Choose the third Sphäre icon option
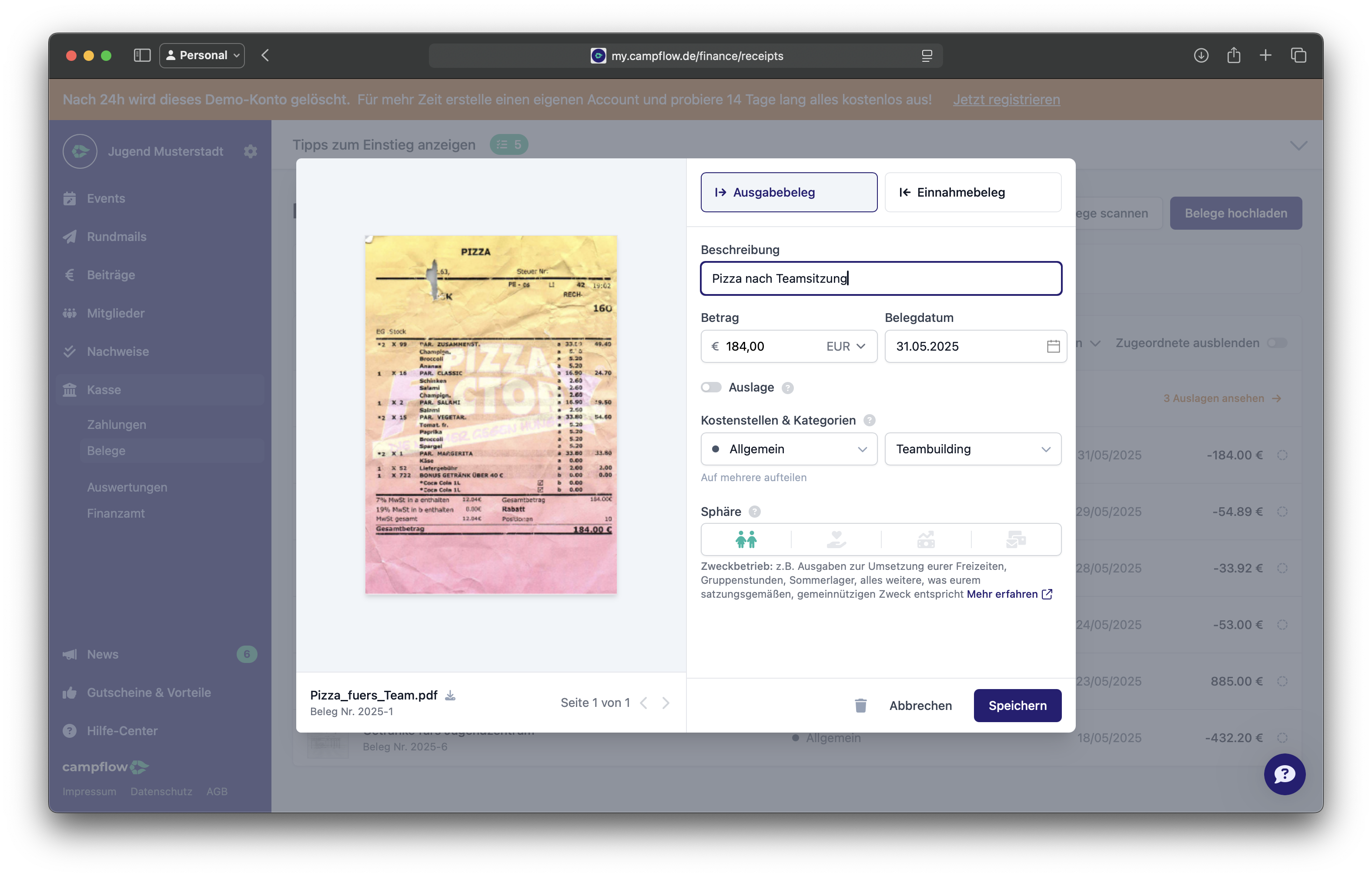 926,539
